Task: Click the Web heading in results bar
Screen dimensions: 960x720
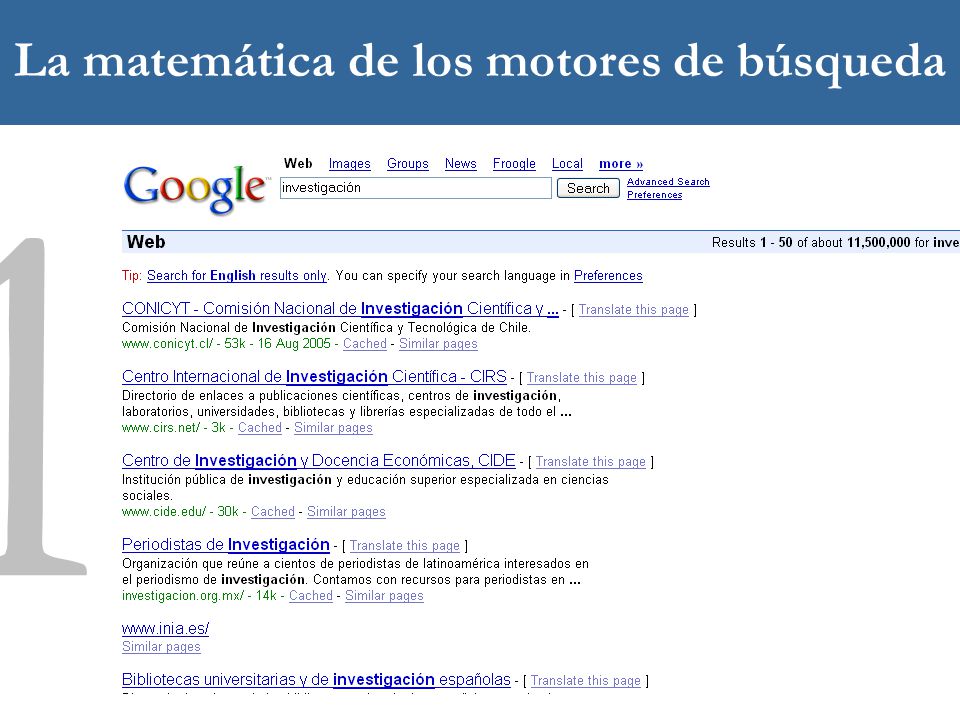Action: 146,242
